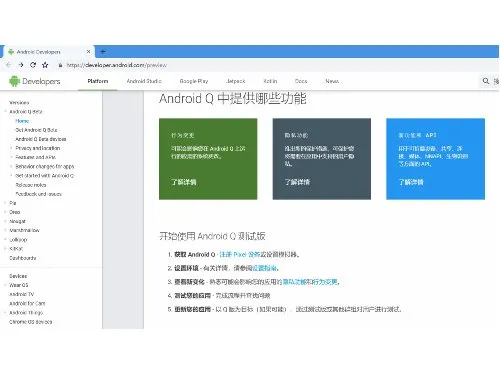The height and width of the screenshot is (375, 500).
Task: Open the 设置指南 link in step 2
Action: (264, 268)
